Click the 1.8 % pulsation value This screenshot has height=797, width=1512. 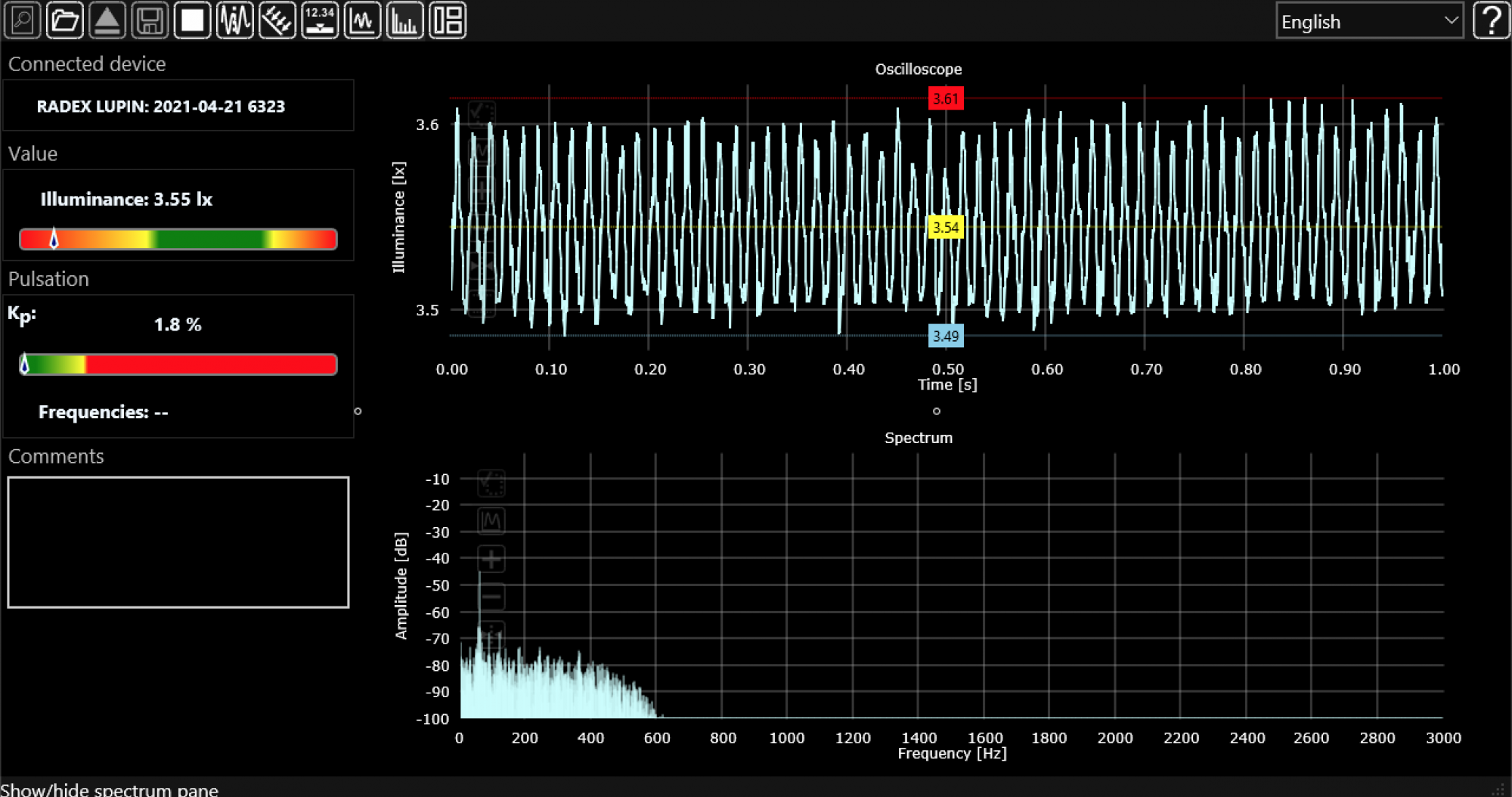click(x=178, y=324)
